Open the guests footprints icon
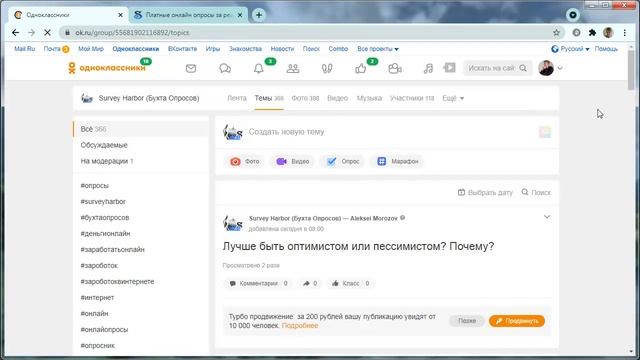The height and width of the screenshot is (360, 640). (x=327, y=68)
